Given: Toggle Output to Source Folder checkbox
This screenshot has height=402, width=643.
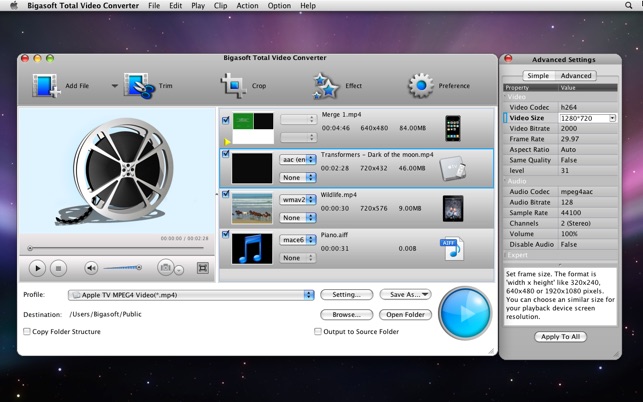Looking at the screenshot, I should click(x=318, y=332).
